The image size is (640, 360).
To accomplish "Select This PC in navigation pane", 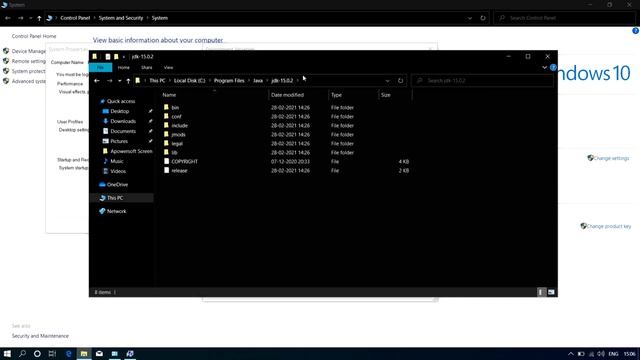I will click(x=115, y=198).
